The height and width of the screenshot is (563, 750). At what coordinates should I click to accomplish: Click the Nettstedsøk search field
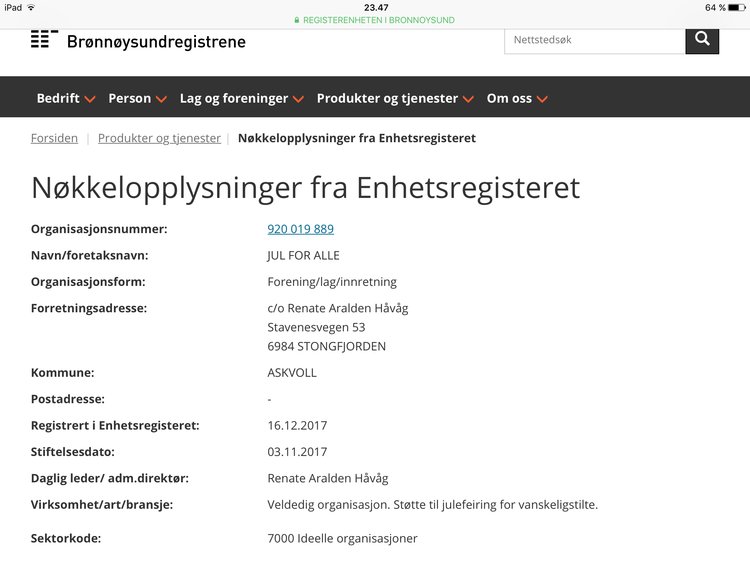[595, 40]
